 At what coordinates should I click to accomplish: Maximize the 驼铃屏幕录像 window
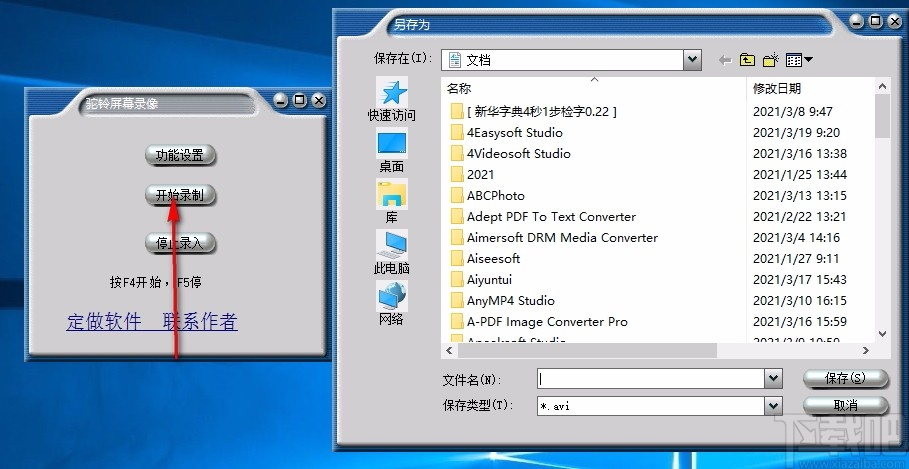click(x=300, y=101)
